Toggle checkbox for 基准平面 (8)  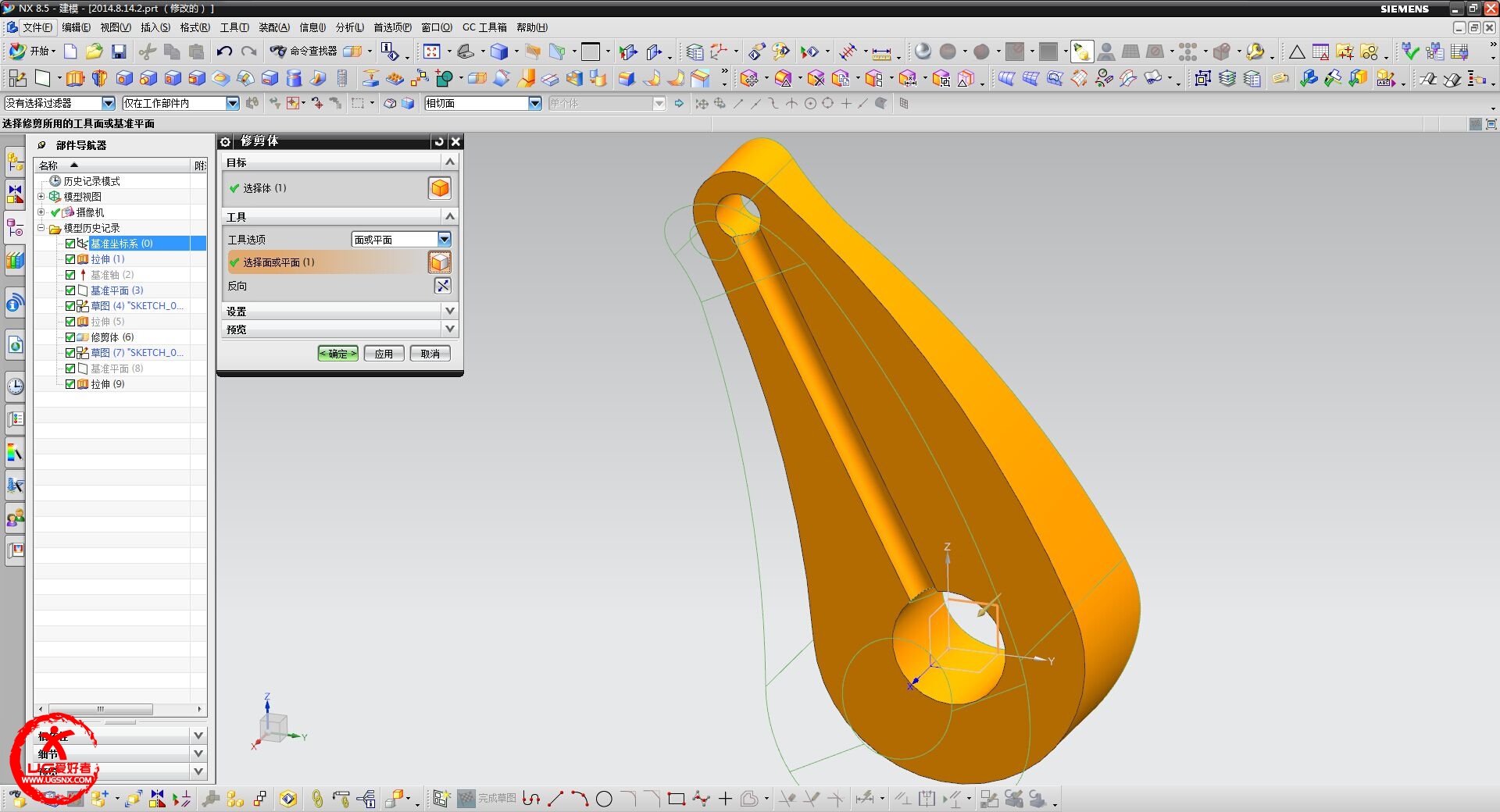pos(70,369)
